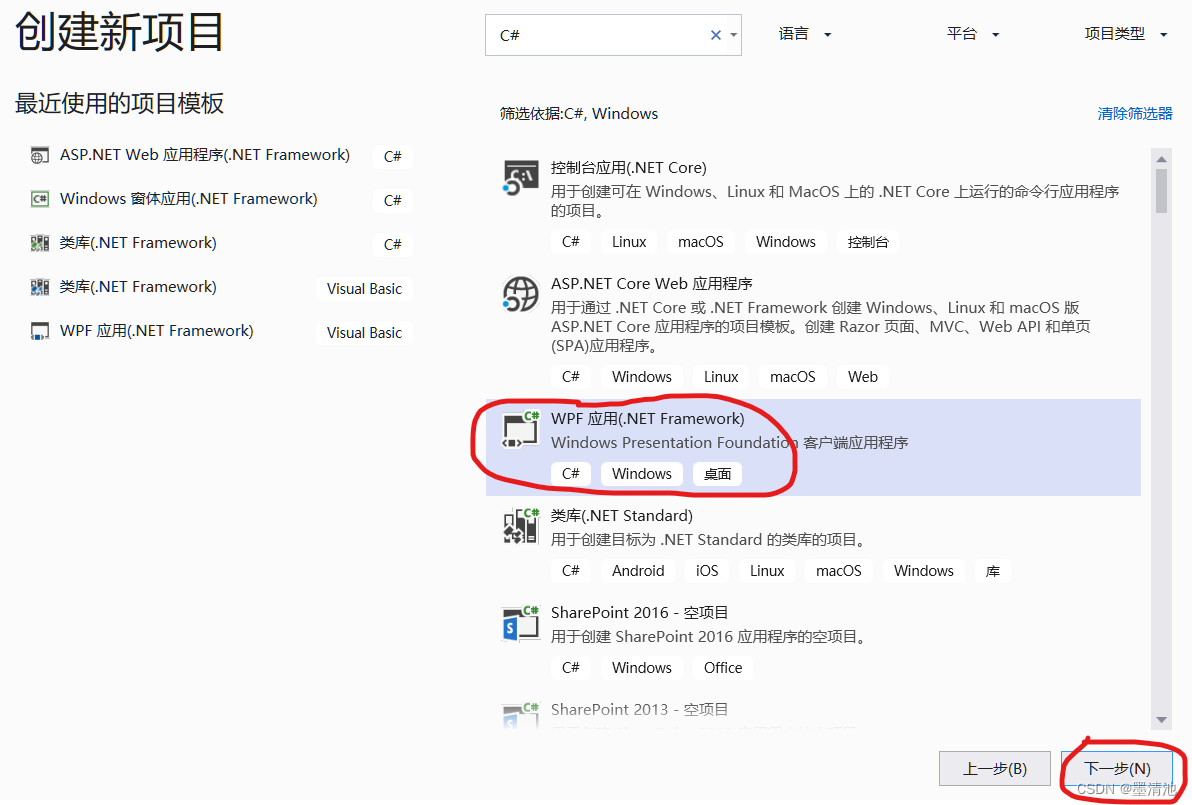This screenshot has height=805, width=1192.
Task: Click the iOS tag under .NET Standard library
Action: [x=707, y=571]
